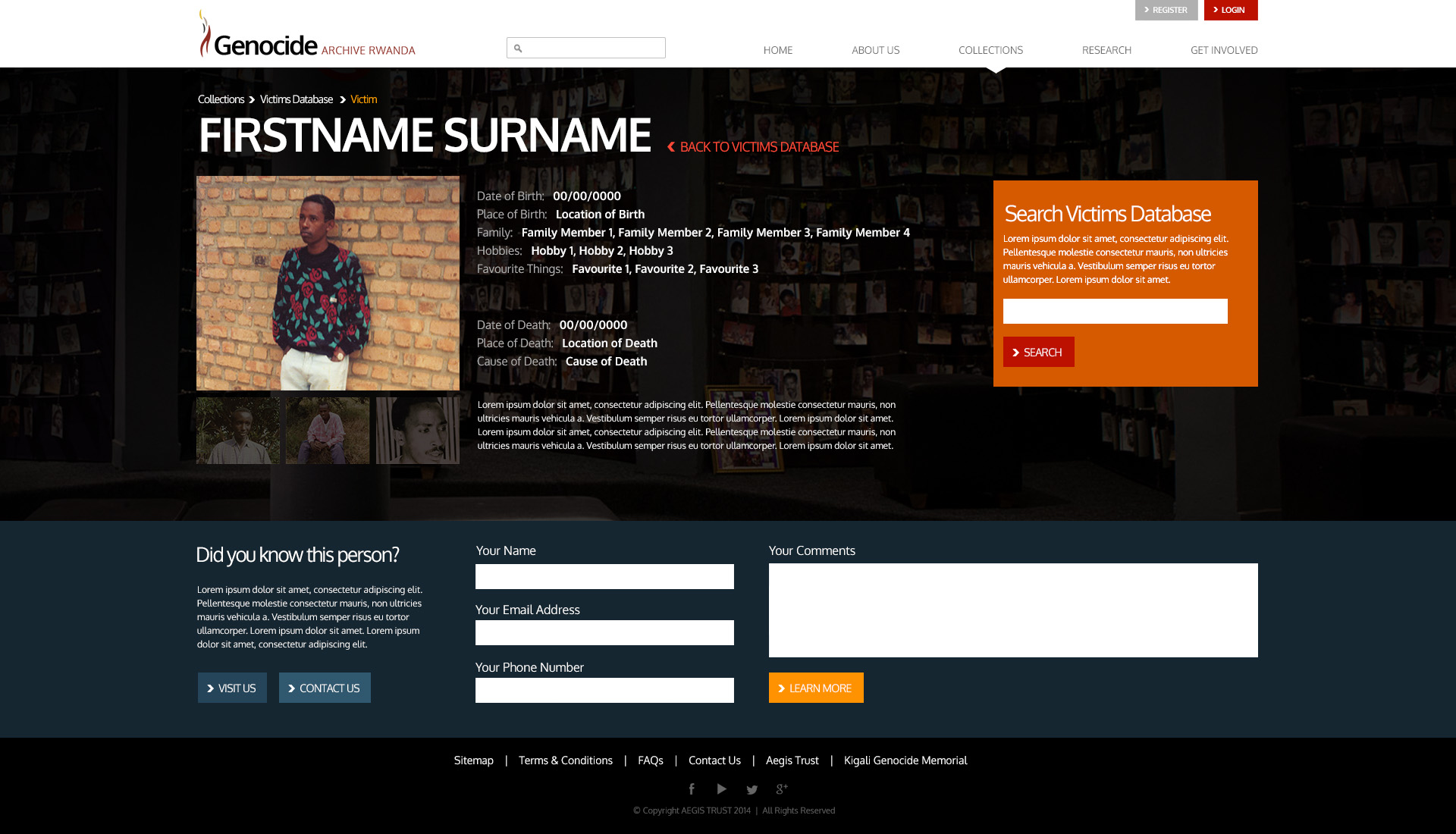Screen dimensions: 1456x834
Task: Click the magnifier icon in header search
Action: [x=518, y=49]
